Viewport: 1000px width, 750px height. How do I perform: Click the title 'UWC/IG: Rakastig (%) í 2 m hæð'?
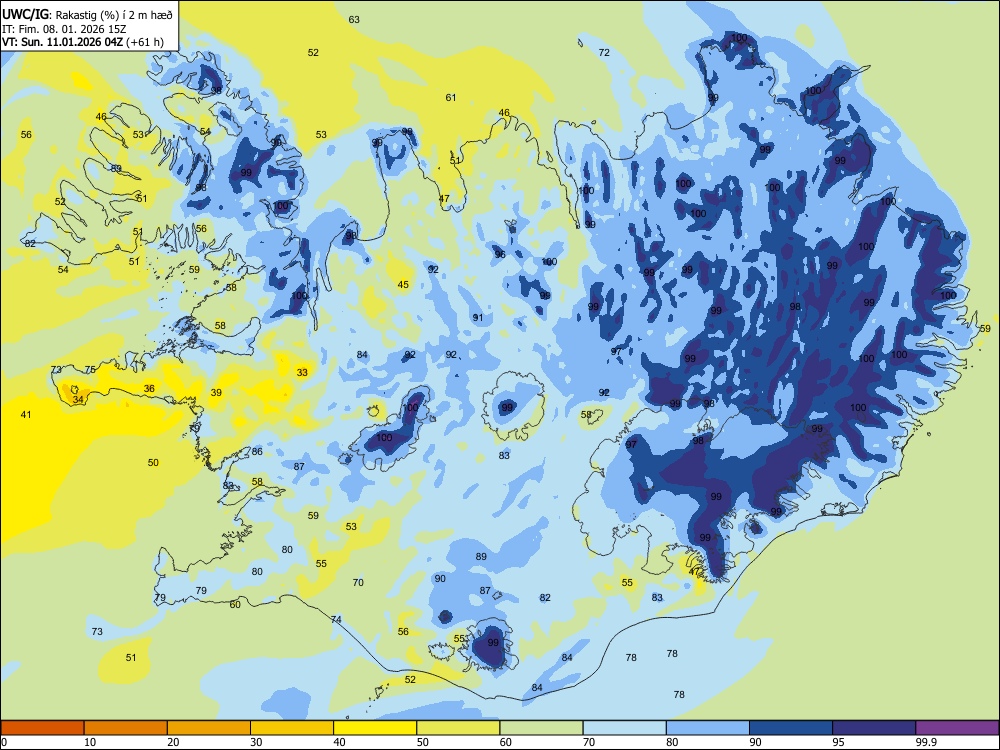click(87, 15)
